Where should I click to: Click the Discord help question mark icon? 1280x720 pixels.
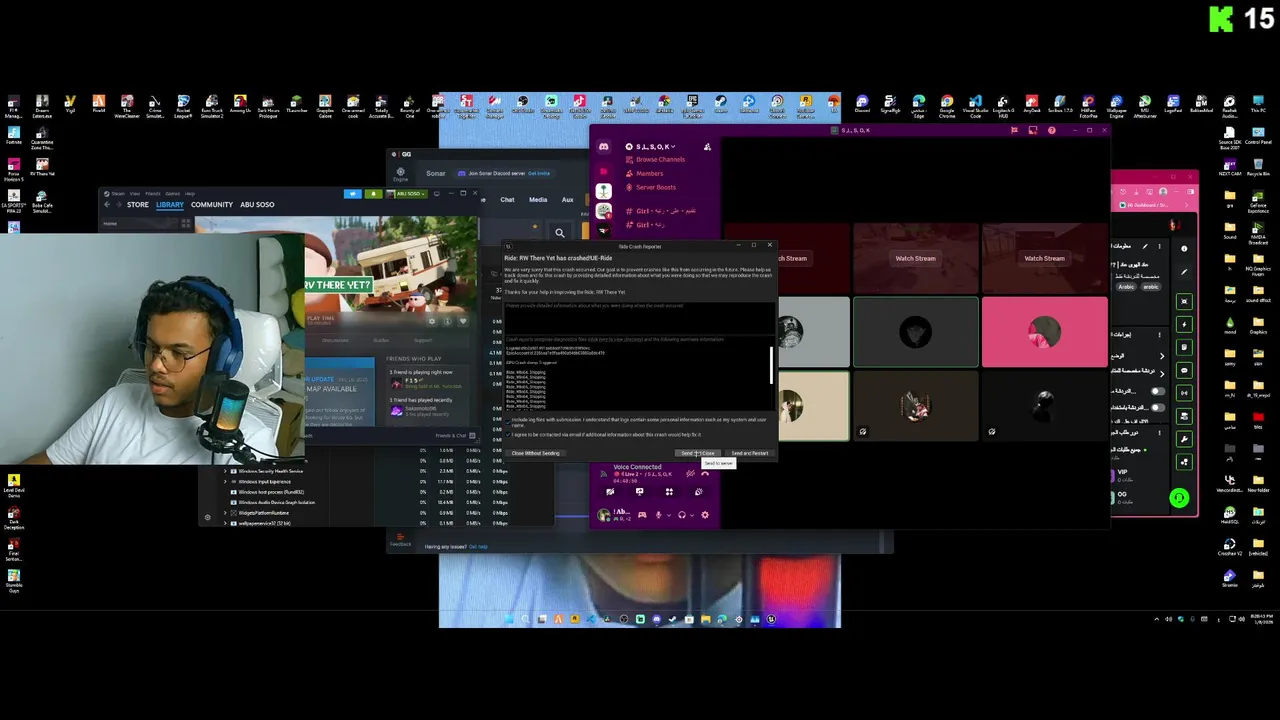point(1051,130)
